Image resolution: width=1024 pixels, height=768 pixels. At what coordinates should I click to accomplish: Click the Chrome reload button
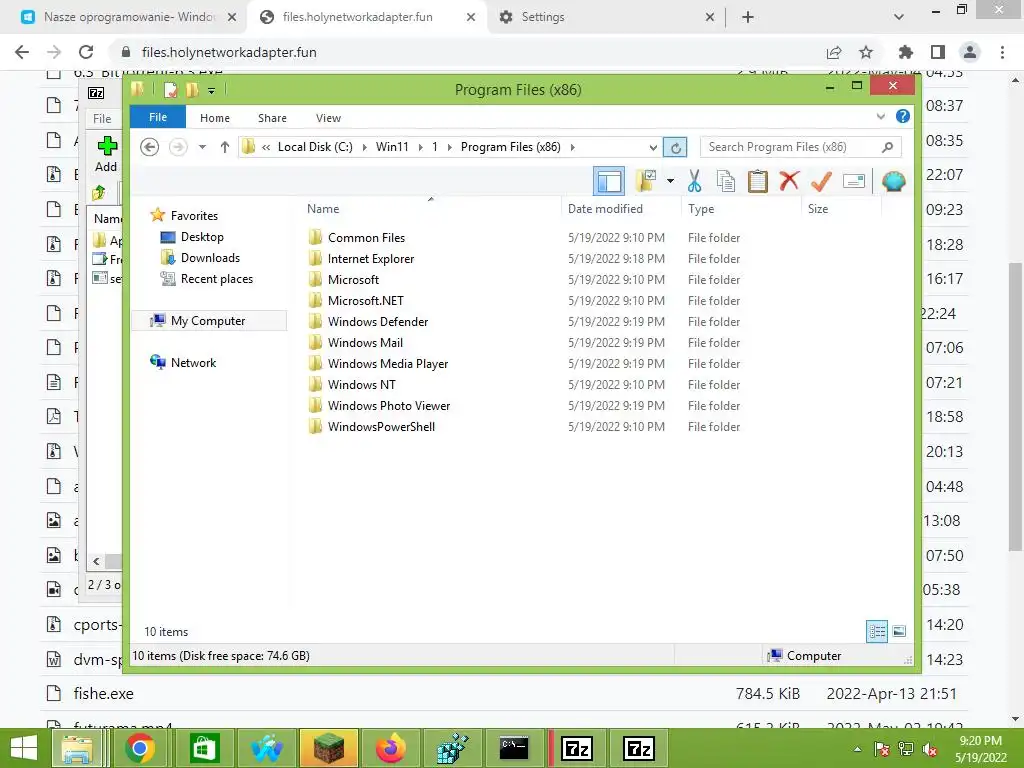pyautogui.click(x=86, y=52)
